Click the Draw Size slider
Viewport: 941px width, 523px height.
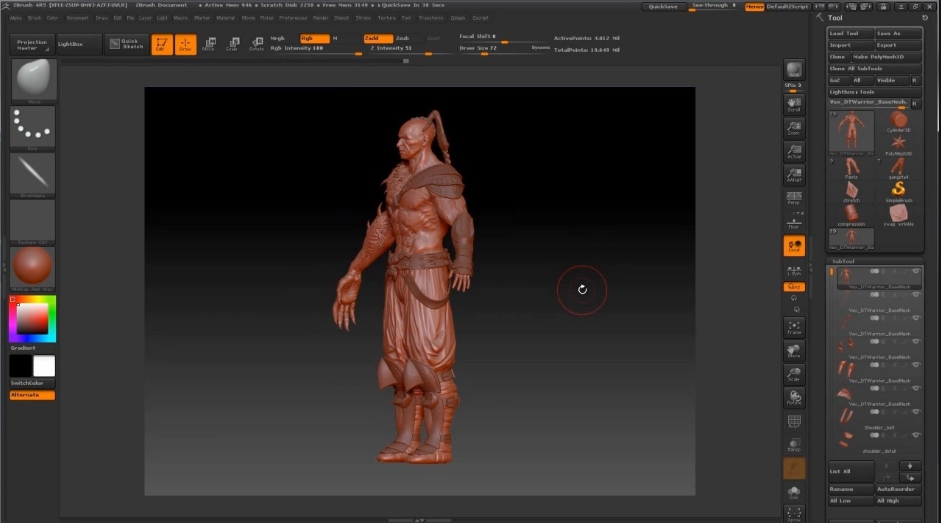[504, 49]
